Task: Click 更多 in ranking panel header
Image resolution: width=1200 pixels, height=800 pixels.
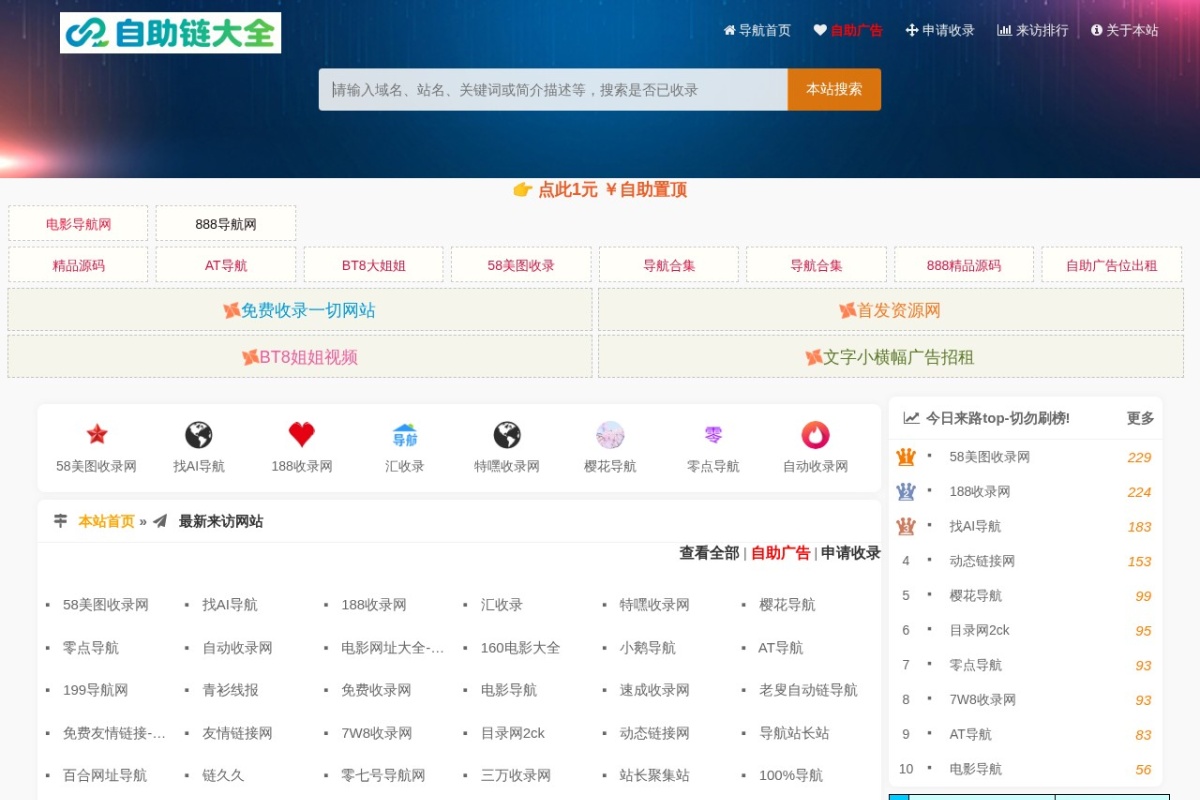Action: tap(1141, 418)
